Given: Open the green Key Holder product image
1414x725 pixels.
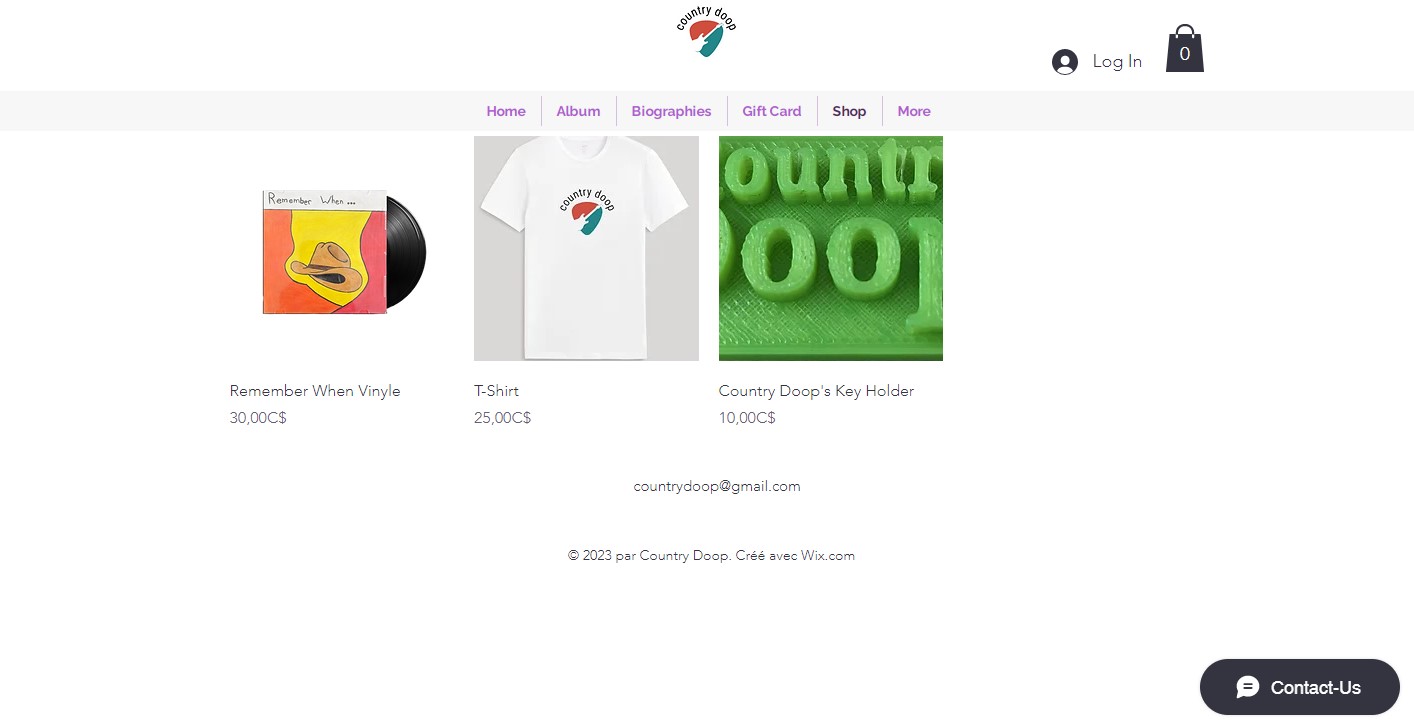Looking at the screenshot, I should [831, 248].
